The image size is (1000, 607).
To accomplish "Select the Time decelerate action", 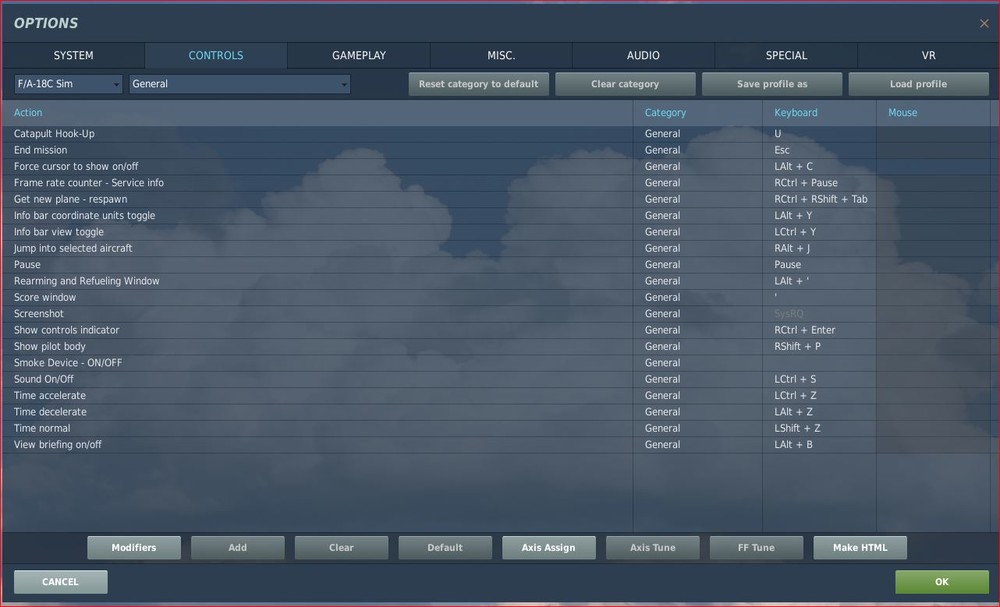I will point(317,412).
